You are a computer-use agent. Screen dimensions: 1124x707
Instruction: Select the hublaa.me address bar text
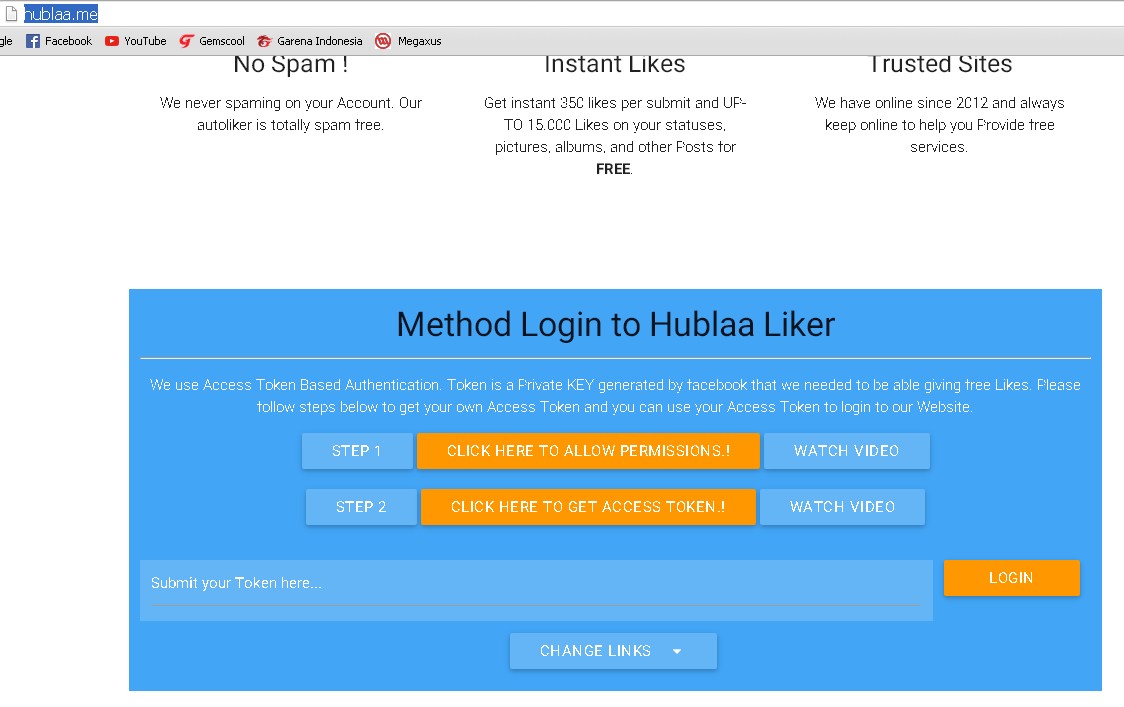point(62,13)
